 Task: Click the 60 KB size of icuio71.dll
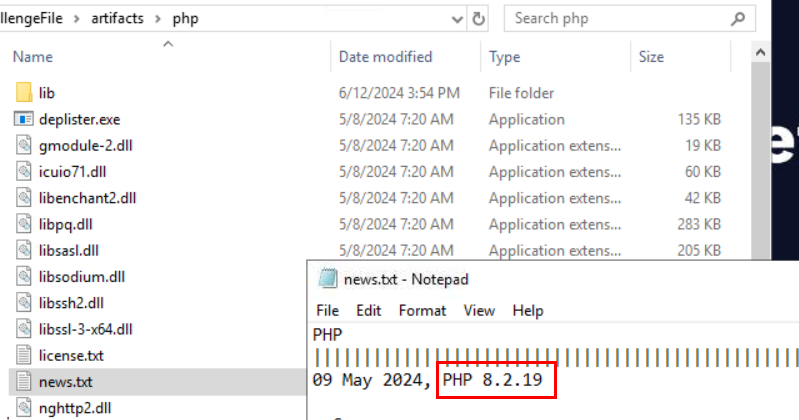click(x=703, y=172)
